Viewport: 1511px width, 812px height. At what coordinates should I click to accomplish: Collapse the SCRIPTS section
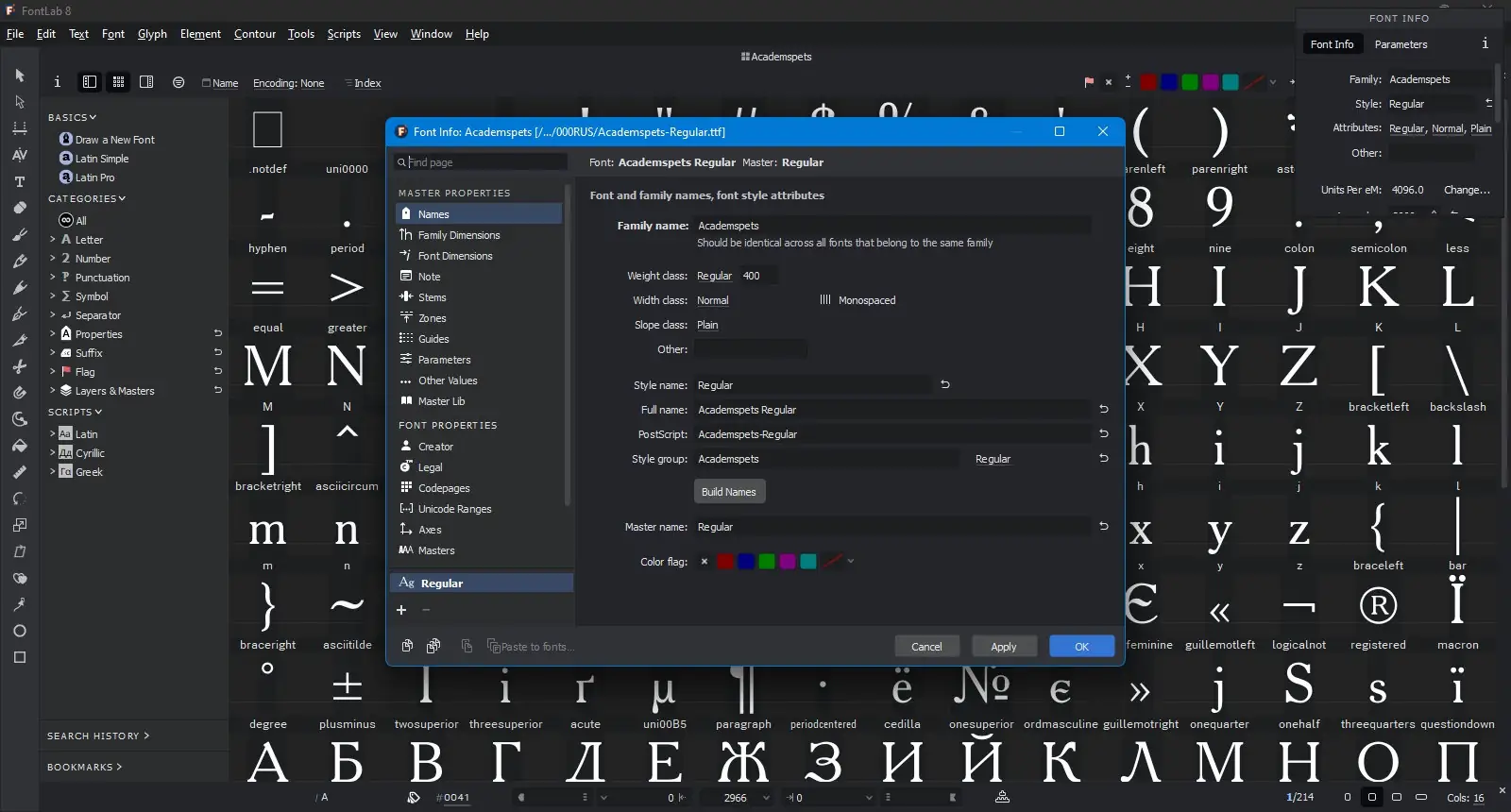pos(76,412)
